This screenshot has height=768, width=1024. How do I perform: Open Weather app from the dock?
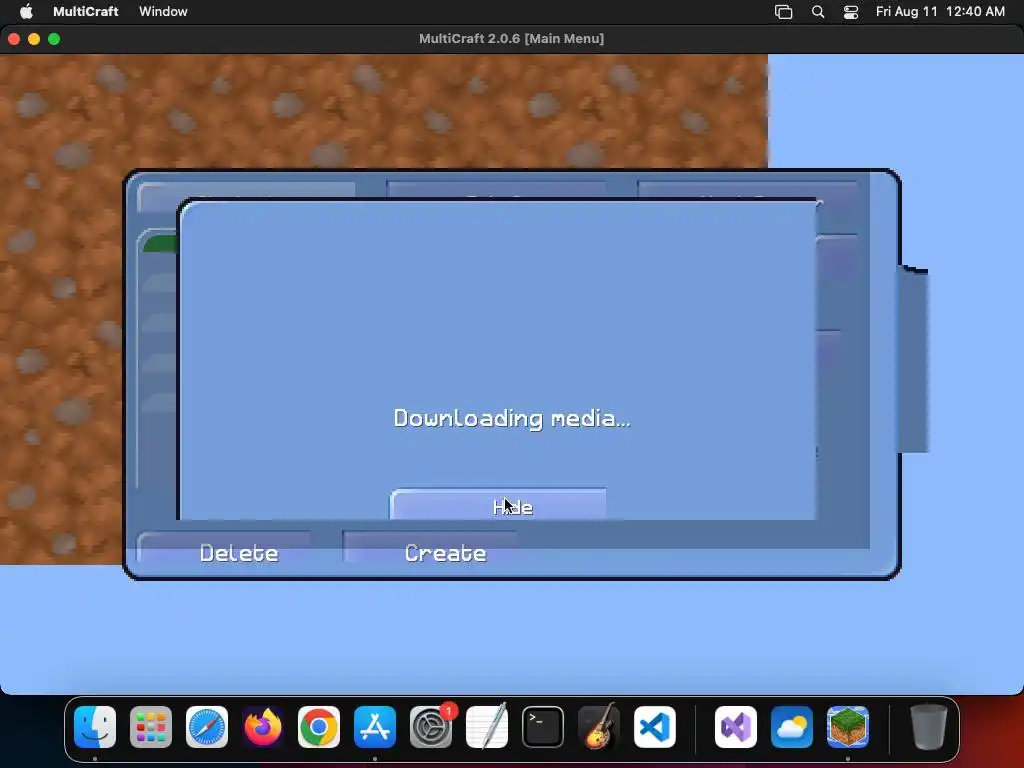[x=792, y=727]
